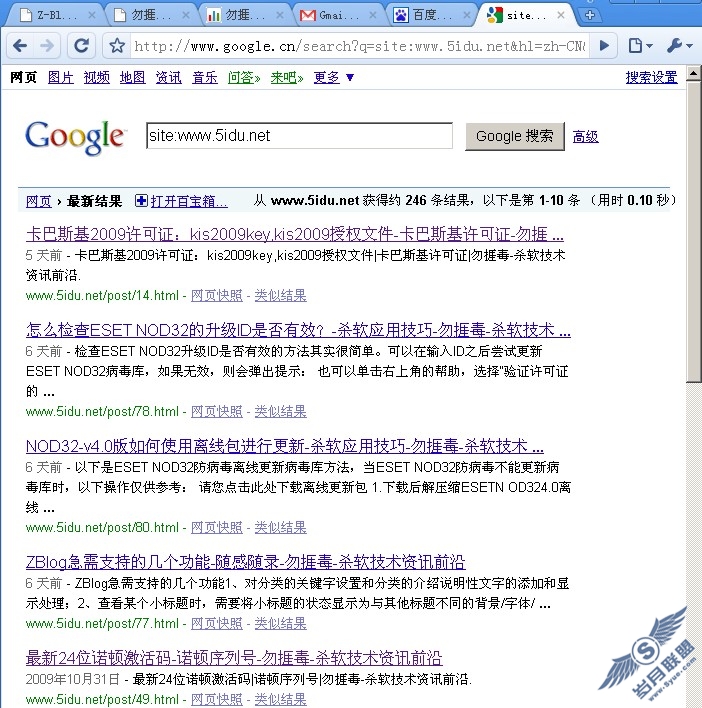Image resolution: width=702 pixels, height=708 pixels.
Task: Open 来吧 link
Action: 287,77
